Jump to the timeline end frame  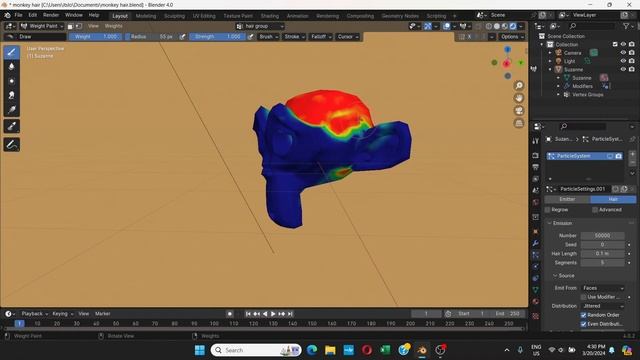[290, 314]
